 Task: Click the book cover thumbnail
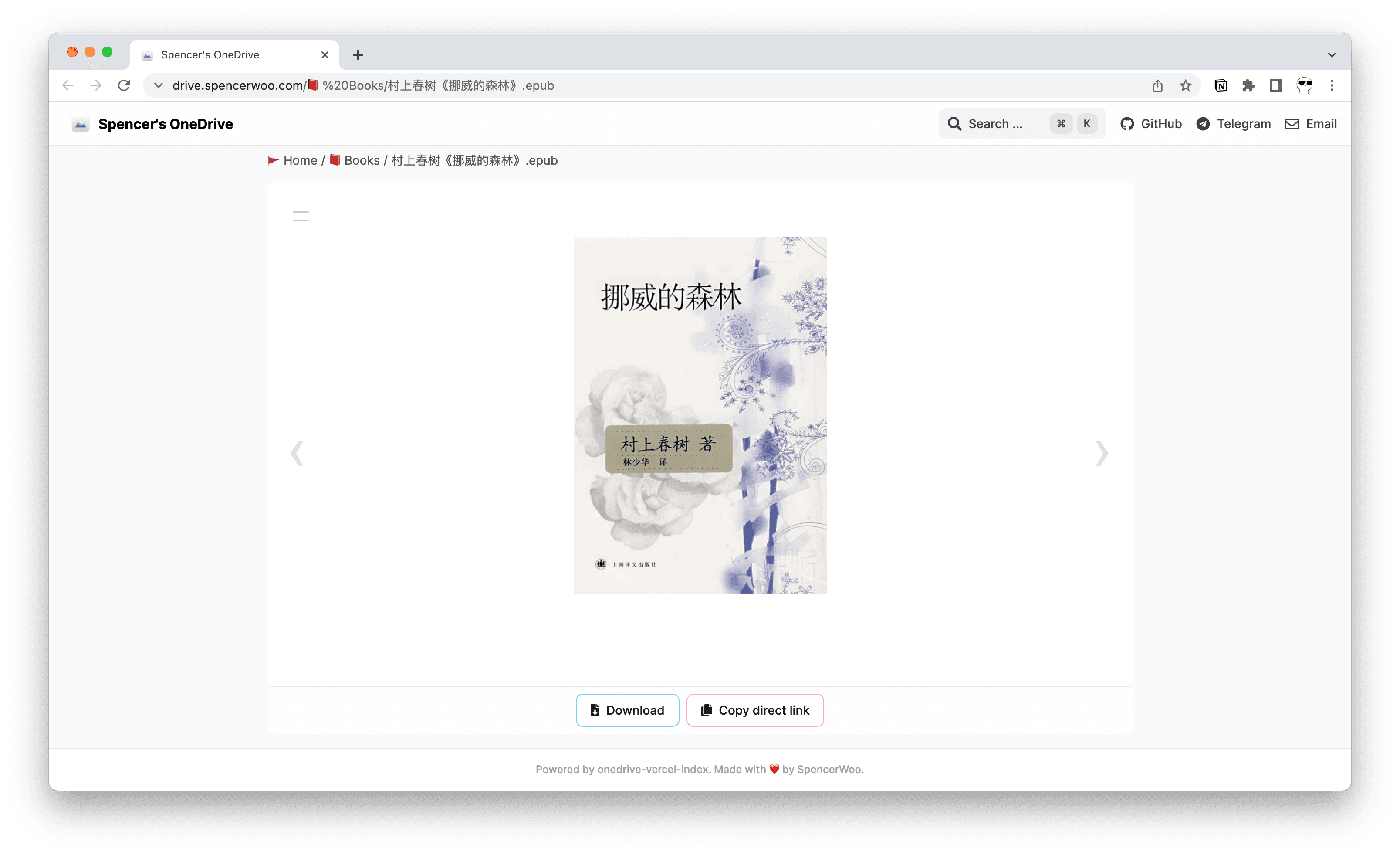(x=701, y=415)
